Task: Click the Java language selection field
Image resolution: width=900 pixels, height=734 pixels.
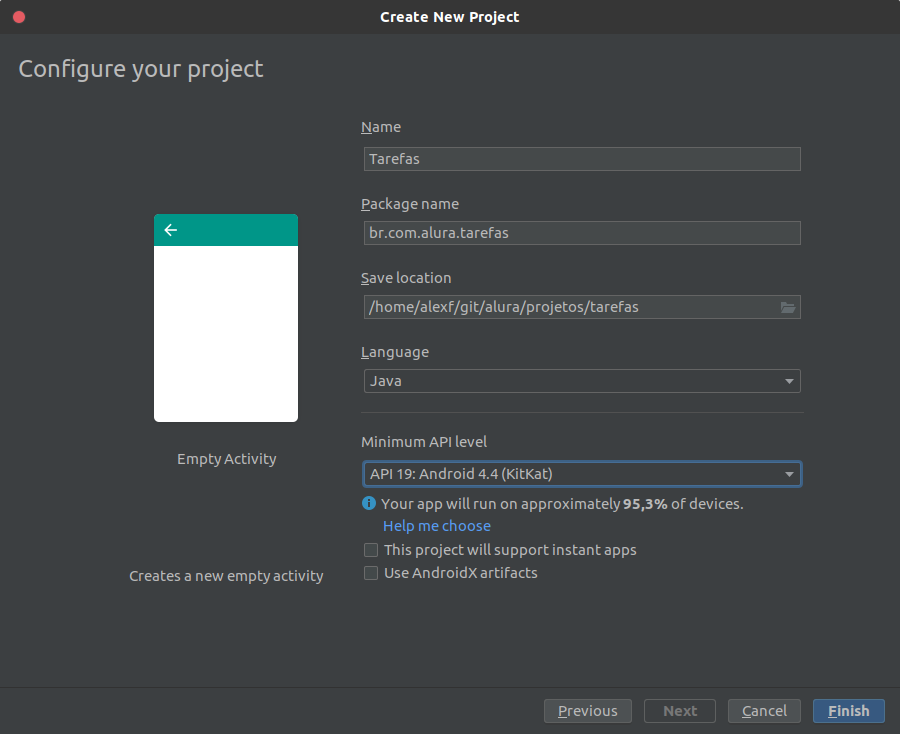Action: pyautogui.click(x=582, y=381)
